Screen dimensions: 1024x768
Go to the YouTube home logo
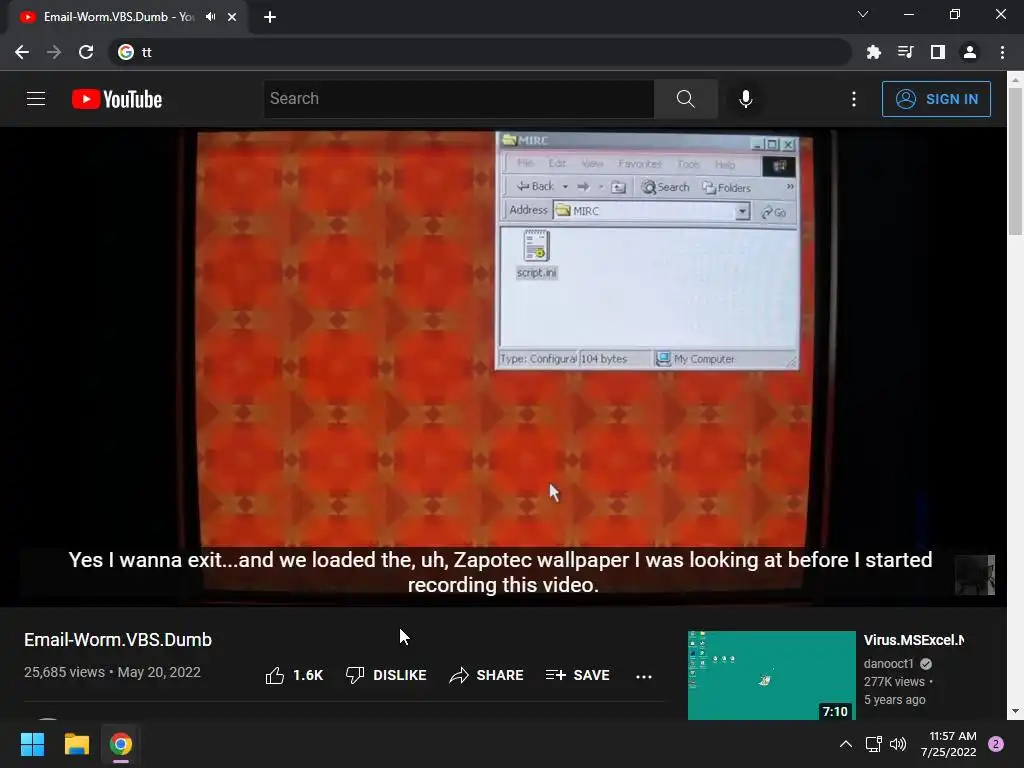[117, 99]
